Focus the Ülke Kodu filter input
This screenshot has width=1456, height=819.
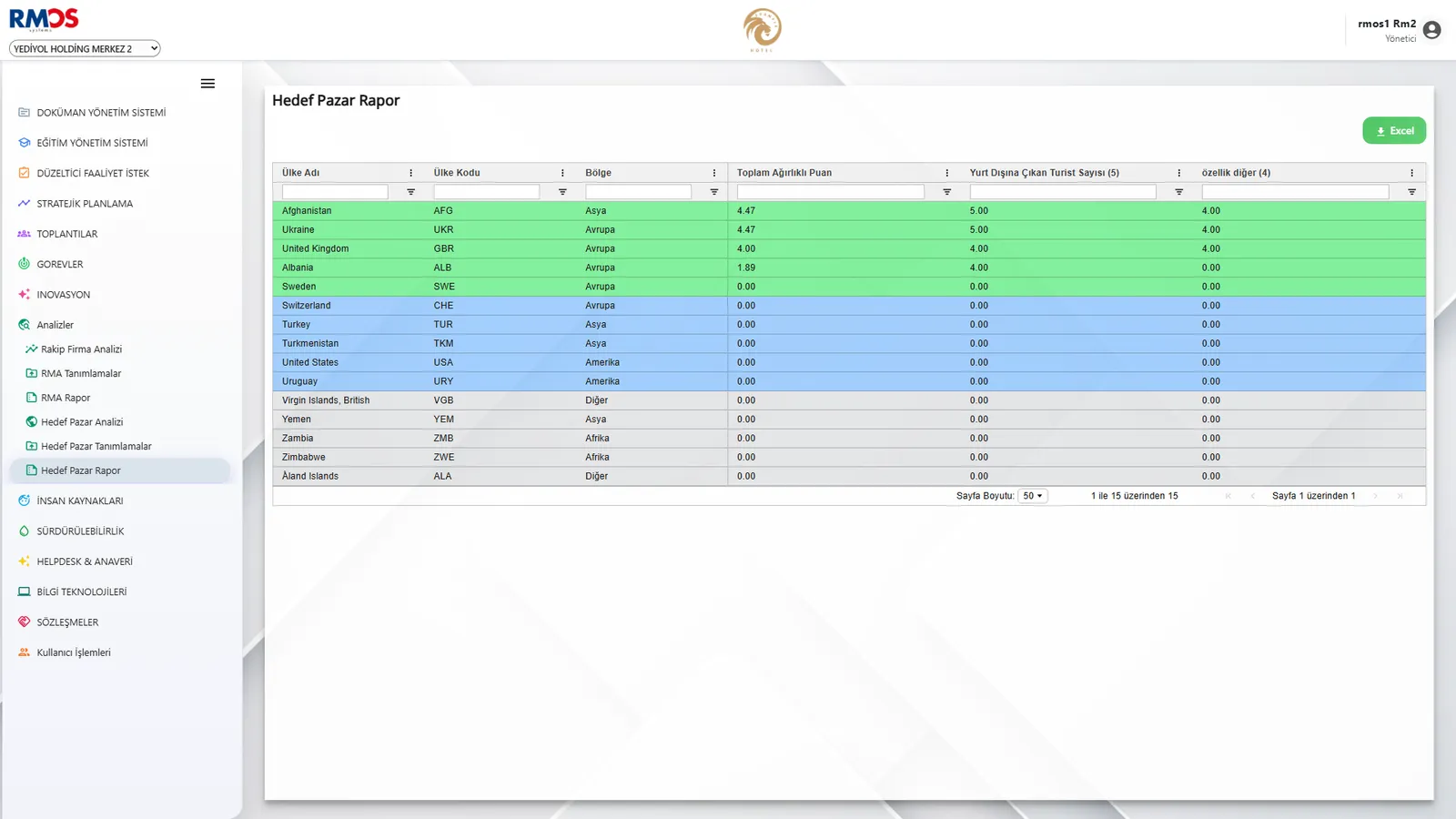pos(487,192)
